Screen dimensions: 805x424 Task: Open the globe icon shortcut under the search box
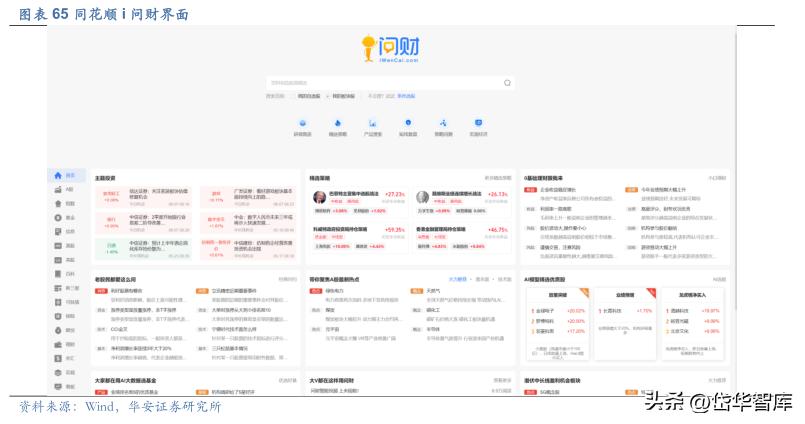click(x=302, y=123)
